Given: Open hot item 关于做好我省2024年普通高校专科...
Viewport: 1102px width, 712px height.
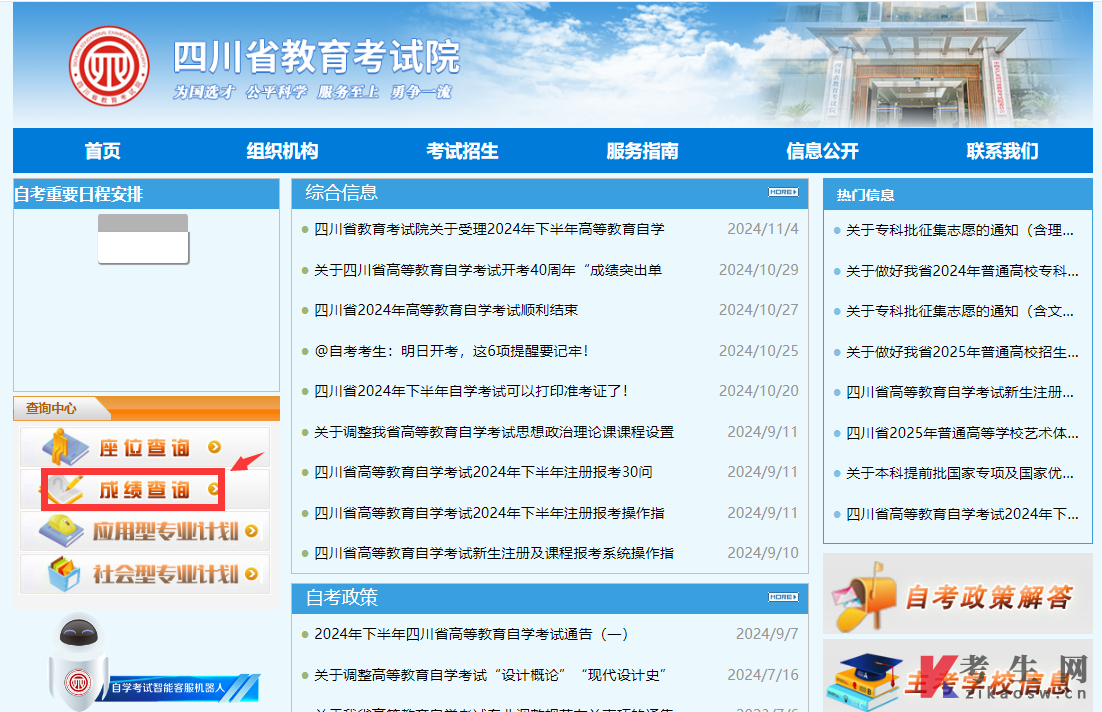Looking at the screenshot, I should [961, 271].
